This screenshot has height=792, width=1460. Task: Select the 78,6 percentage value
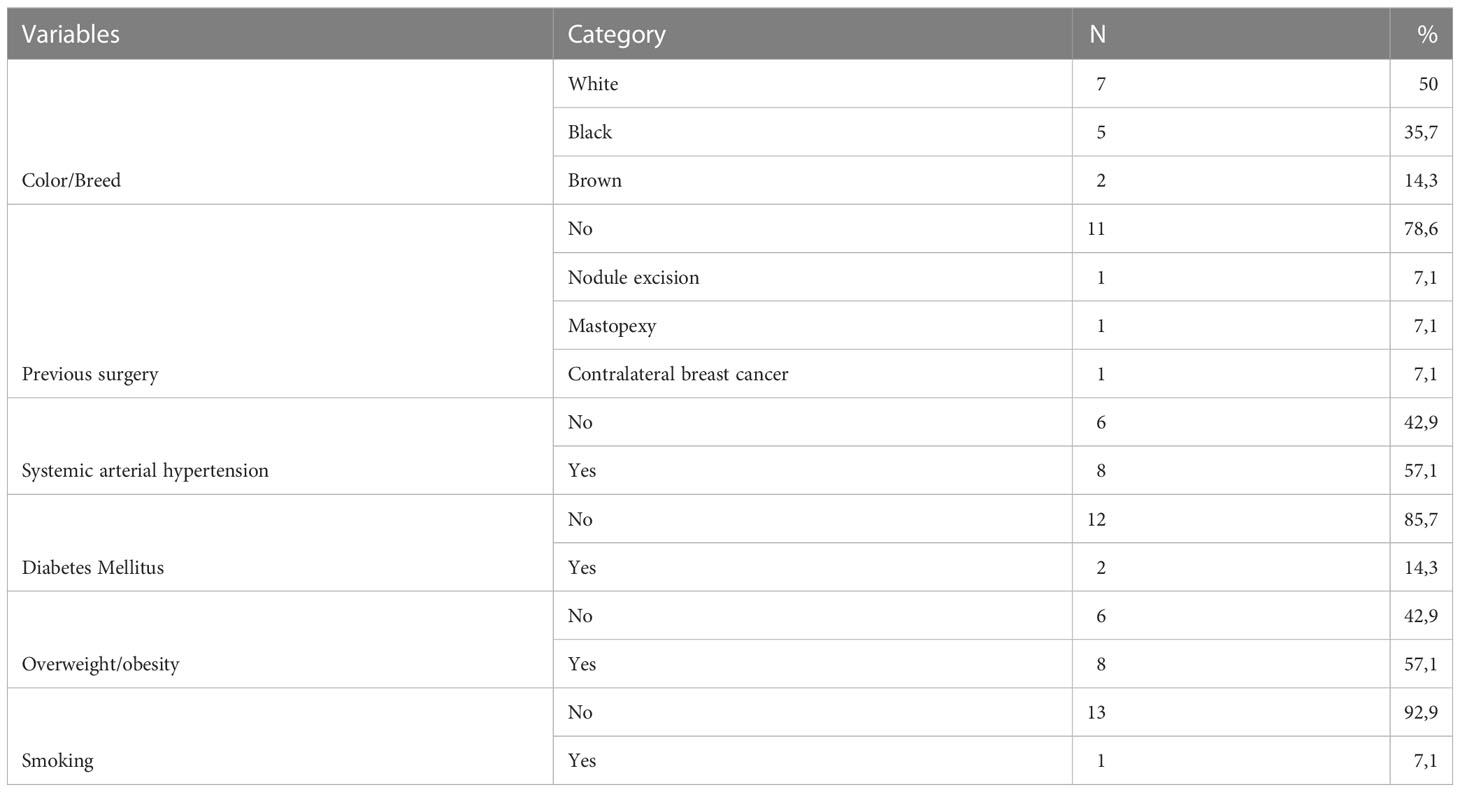pyautogui.click(x=1421, y=229)
